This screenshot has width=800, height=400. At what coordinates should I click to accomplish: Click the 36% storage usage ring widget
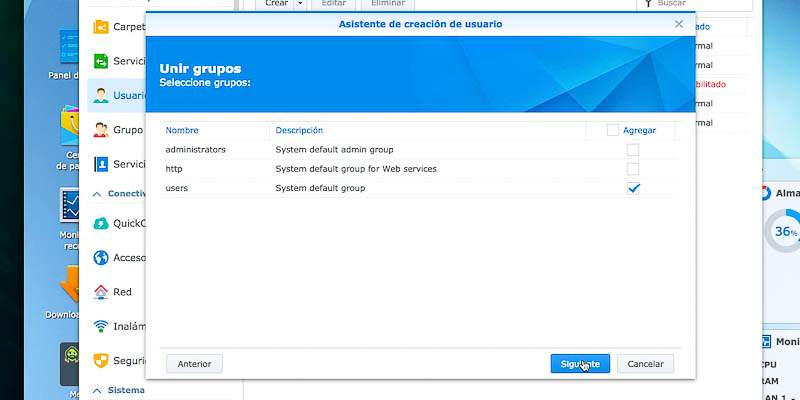[783, 231]
